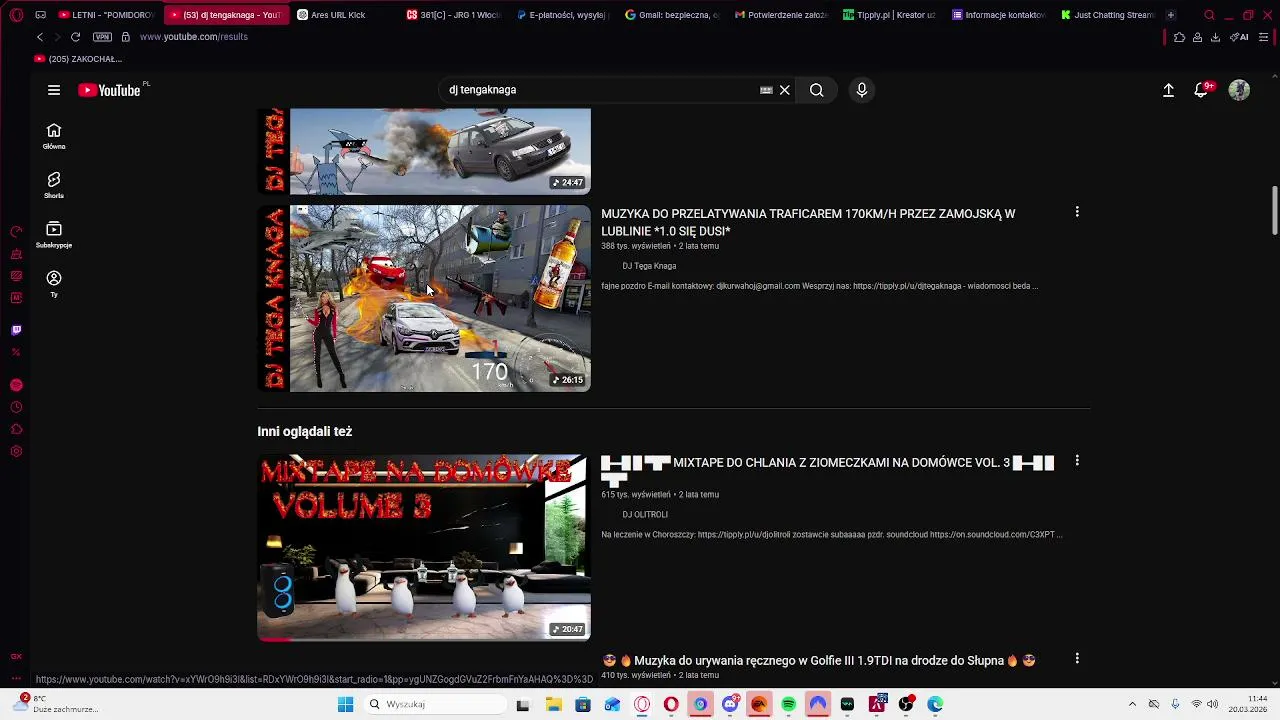Open the browser easy setup menu
Screen dimensions: 1280x720
click(1264, 37)
